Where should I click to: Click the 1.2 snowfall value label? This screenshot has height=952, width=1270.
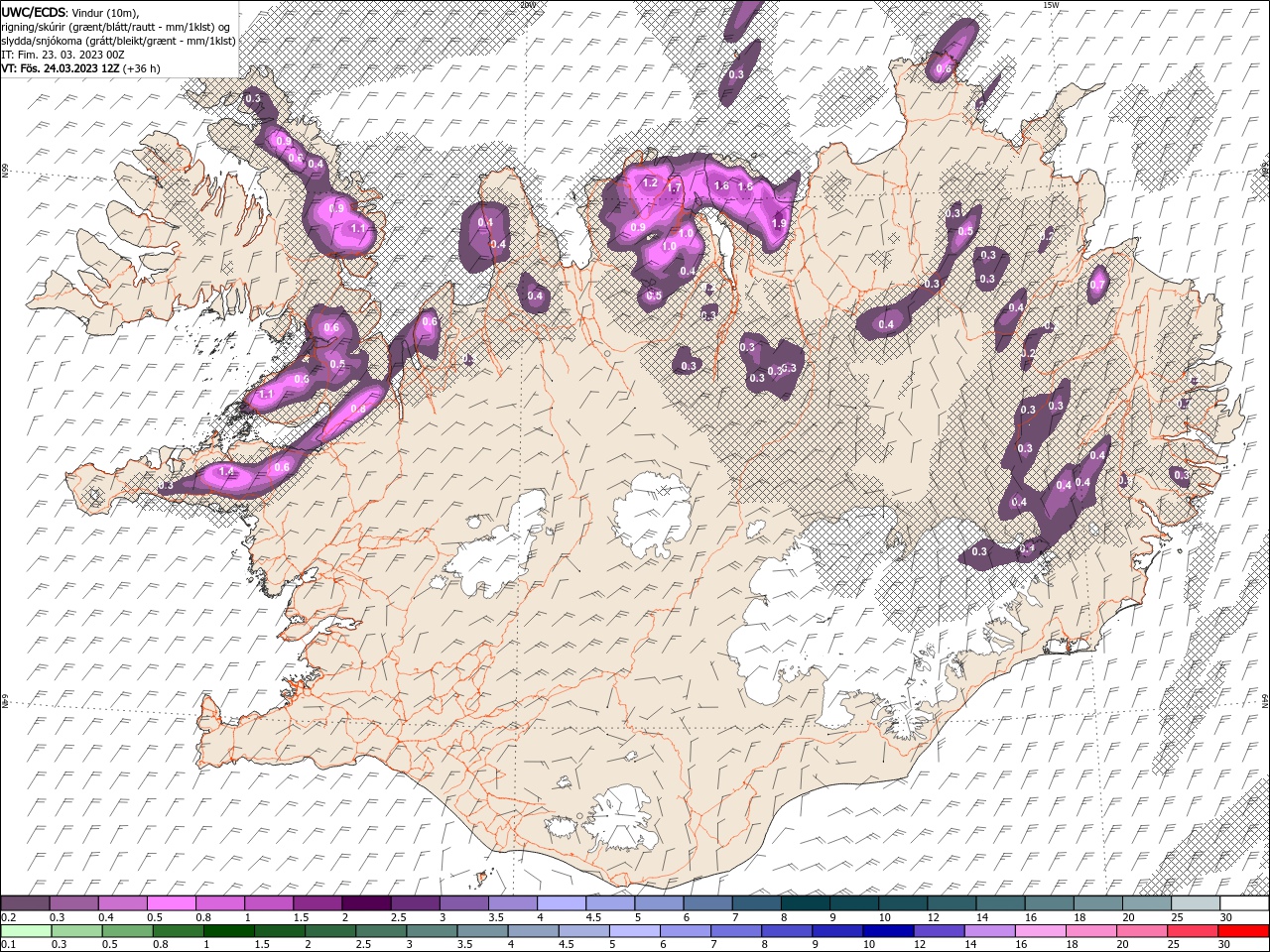pyautogui.click(x=651, y=183)
